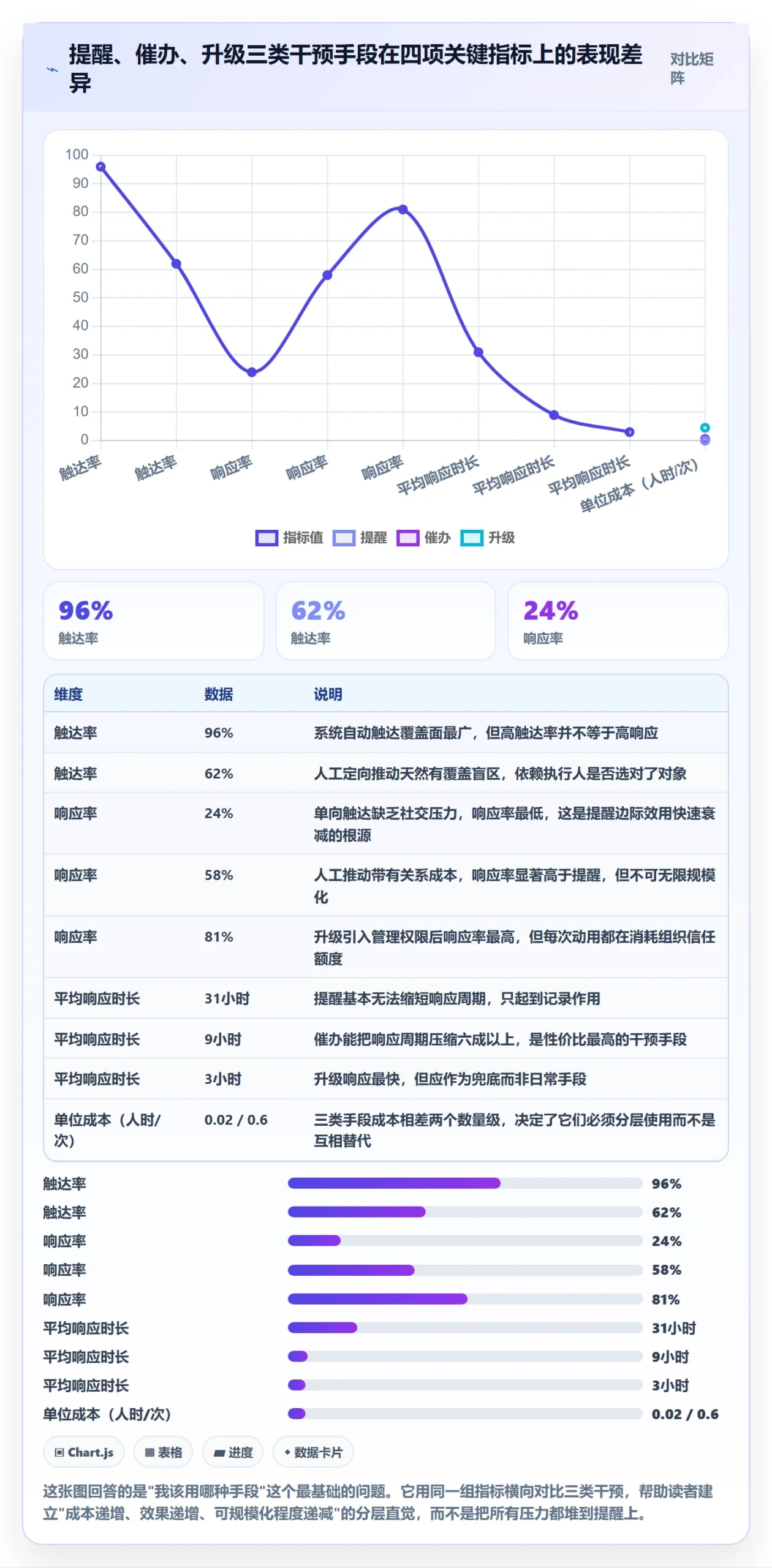Click the chart title starting 提醒、催办、升级
772x1568 pixels.
(355, 68)
